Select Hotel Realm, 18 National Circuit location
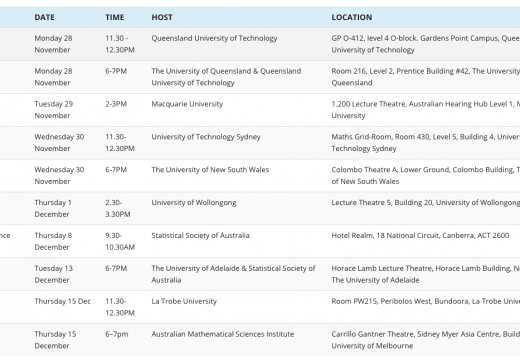Image resolution: width=520 pixels, height=360 pixels. (x=420, y=236)
